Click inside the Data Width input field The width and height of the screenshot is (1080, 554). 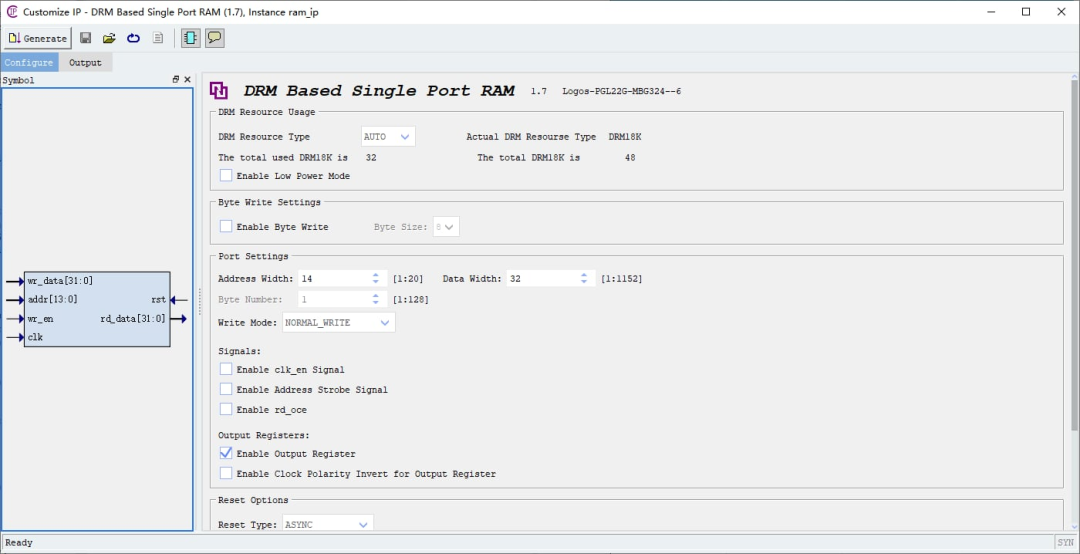click(x=538, y=279)
